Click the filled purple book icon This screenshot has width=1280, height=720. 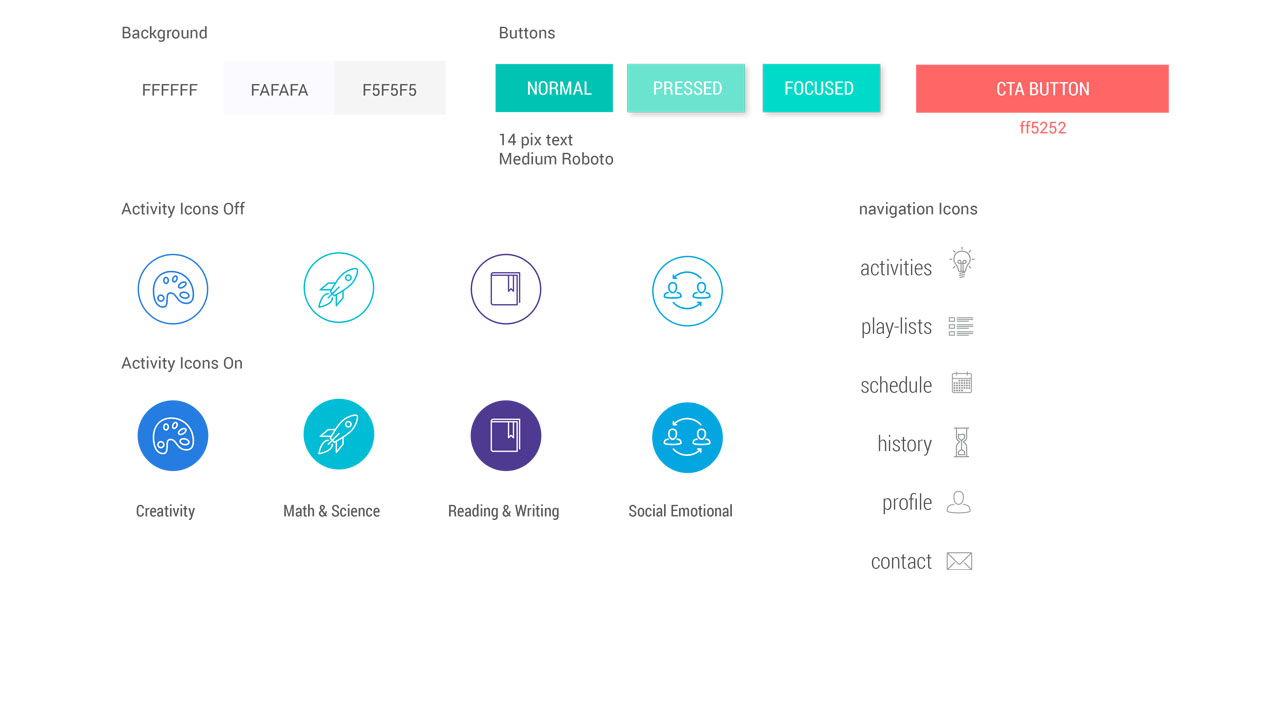(506, 436)
